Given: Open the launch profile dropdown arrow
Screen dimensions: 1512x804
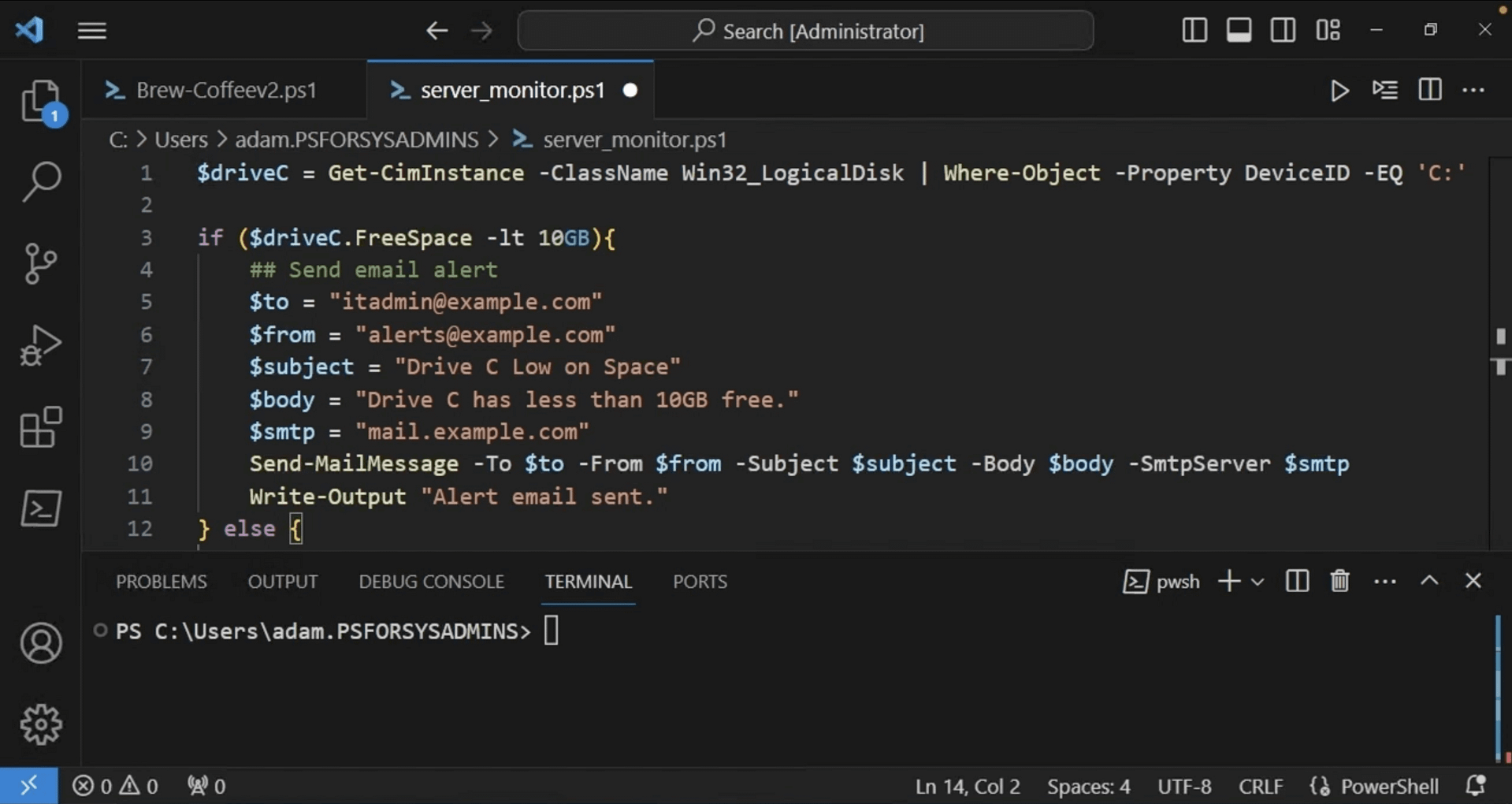Looking at the screenshot, I should click(1258, 582).
